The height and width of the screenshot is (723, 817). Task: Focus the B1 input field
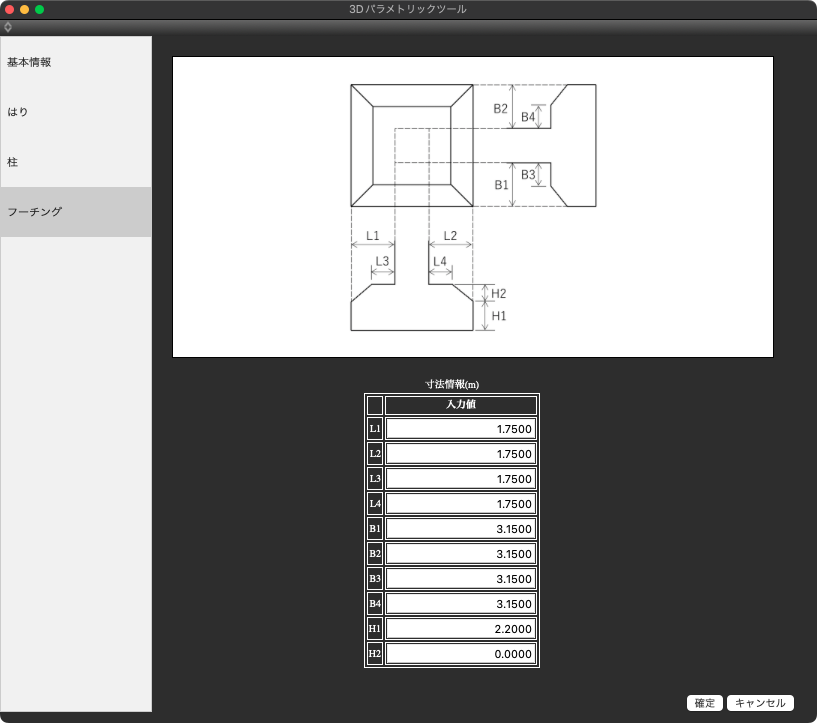[461, 529]
